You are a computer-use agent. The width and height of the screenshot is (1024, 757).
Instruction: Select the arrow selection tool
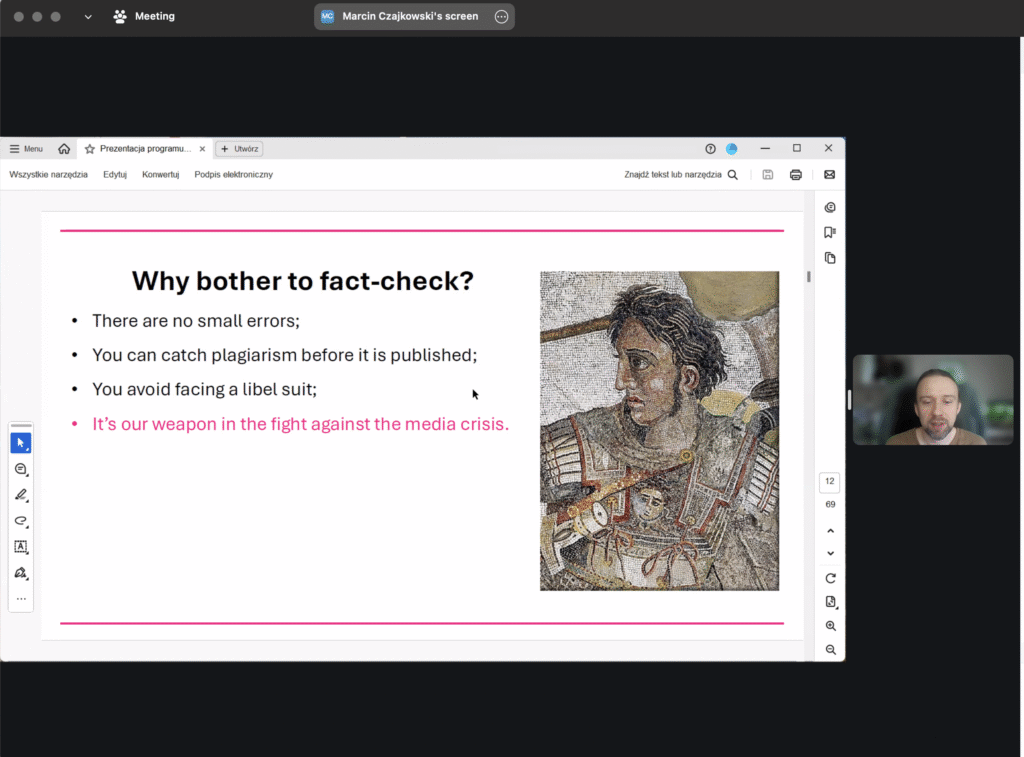coord(21,443)
